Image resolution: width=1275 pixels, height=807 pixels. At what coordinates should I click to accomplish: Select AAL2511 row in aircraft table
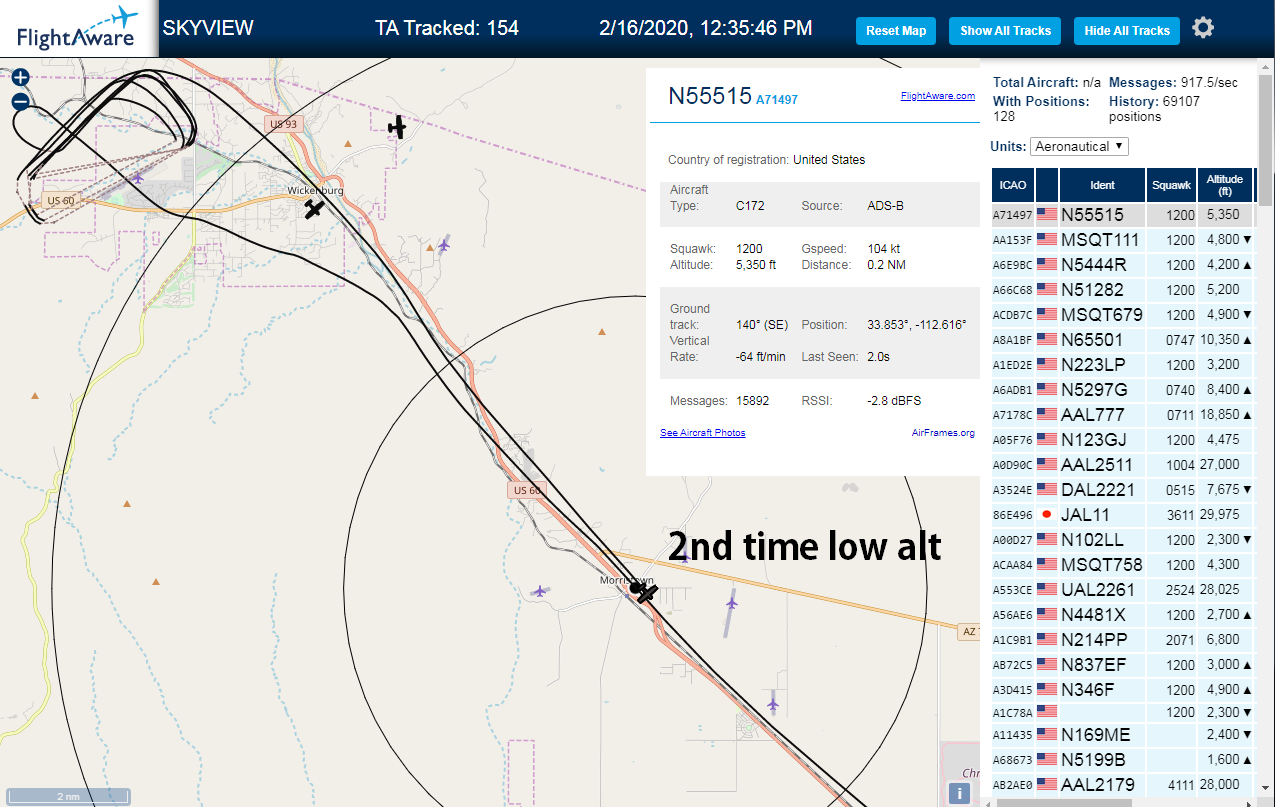click(x=1122, y=464)
